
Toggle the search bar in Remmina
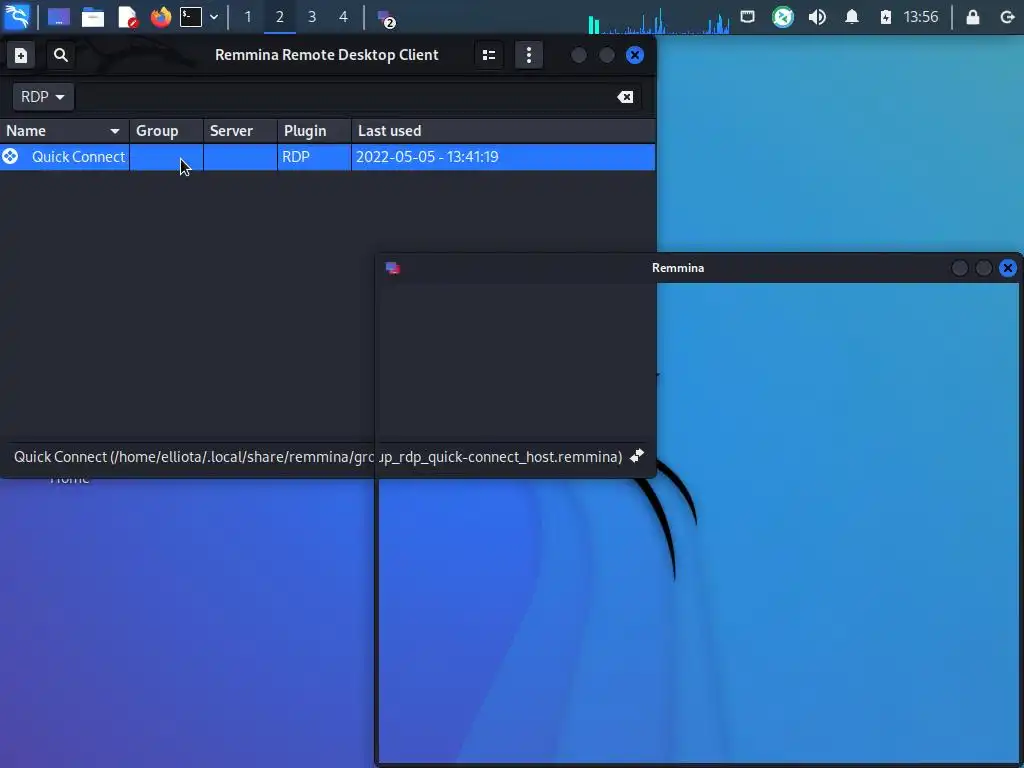61,56
